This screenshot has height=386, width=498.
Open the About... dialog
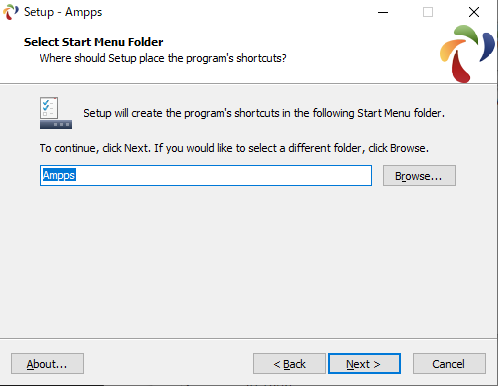tap(47, 364)
